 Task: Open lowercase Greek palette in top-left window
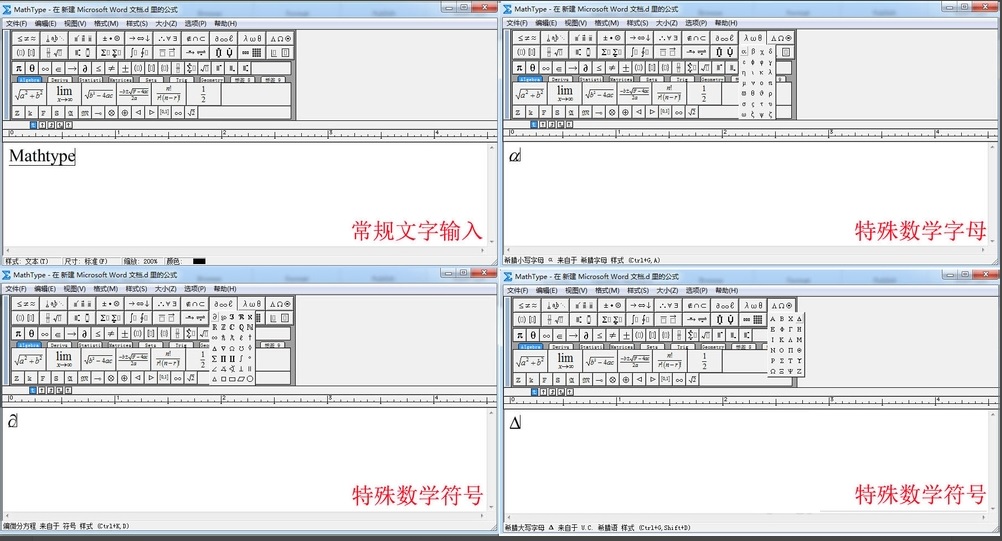(252, 38)
